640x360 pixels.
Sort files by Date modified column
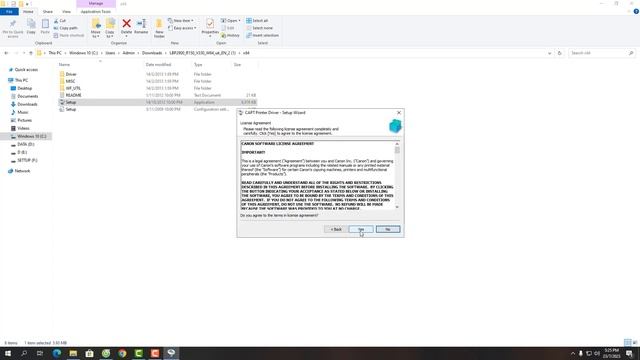158,64
